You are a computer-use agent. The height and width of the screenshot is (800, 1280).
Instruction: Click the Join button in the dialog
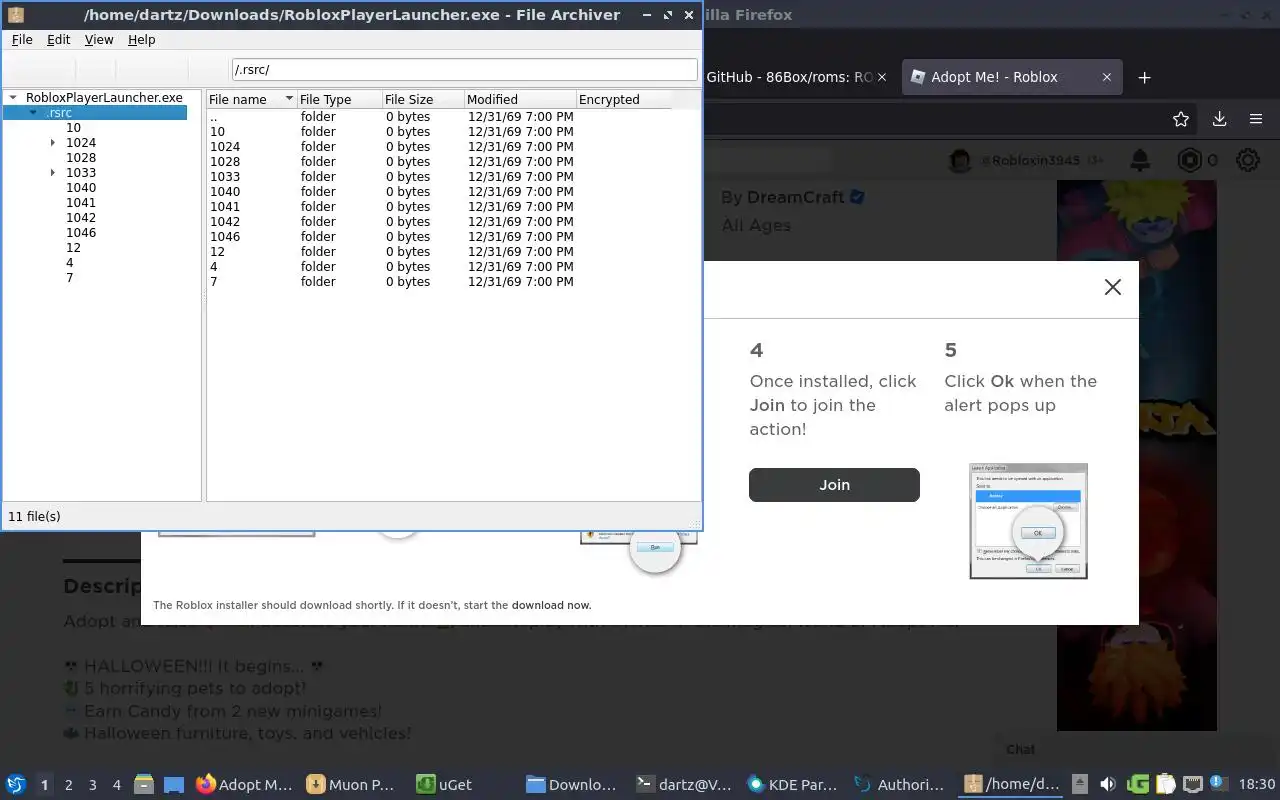pyautogui.click(x=834, y=485)
